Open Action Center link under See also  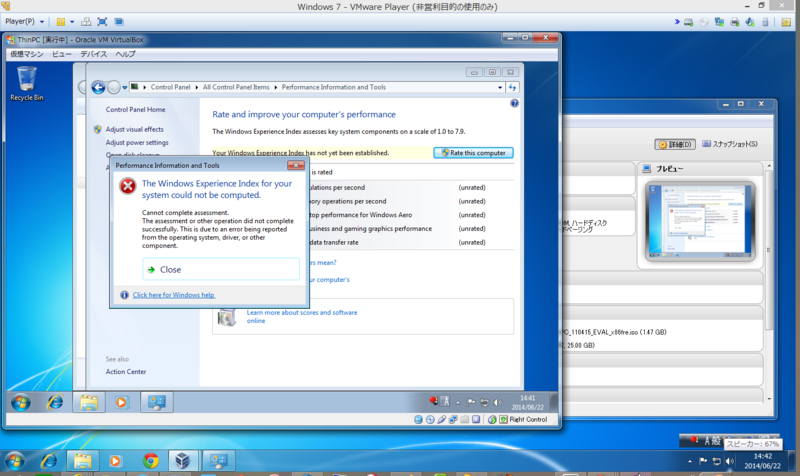pyautogui.click(x=126, y=372)
